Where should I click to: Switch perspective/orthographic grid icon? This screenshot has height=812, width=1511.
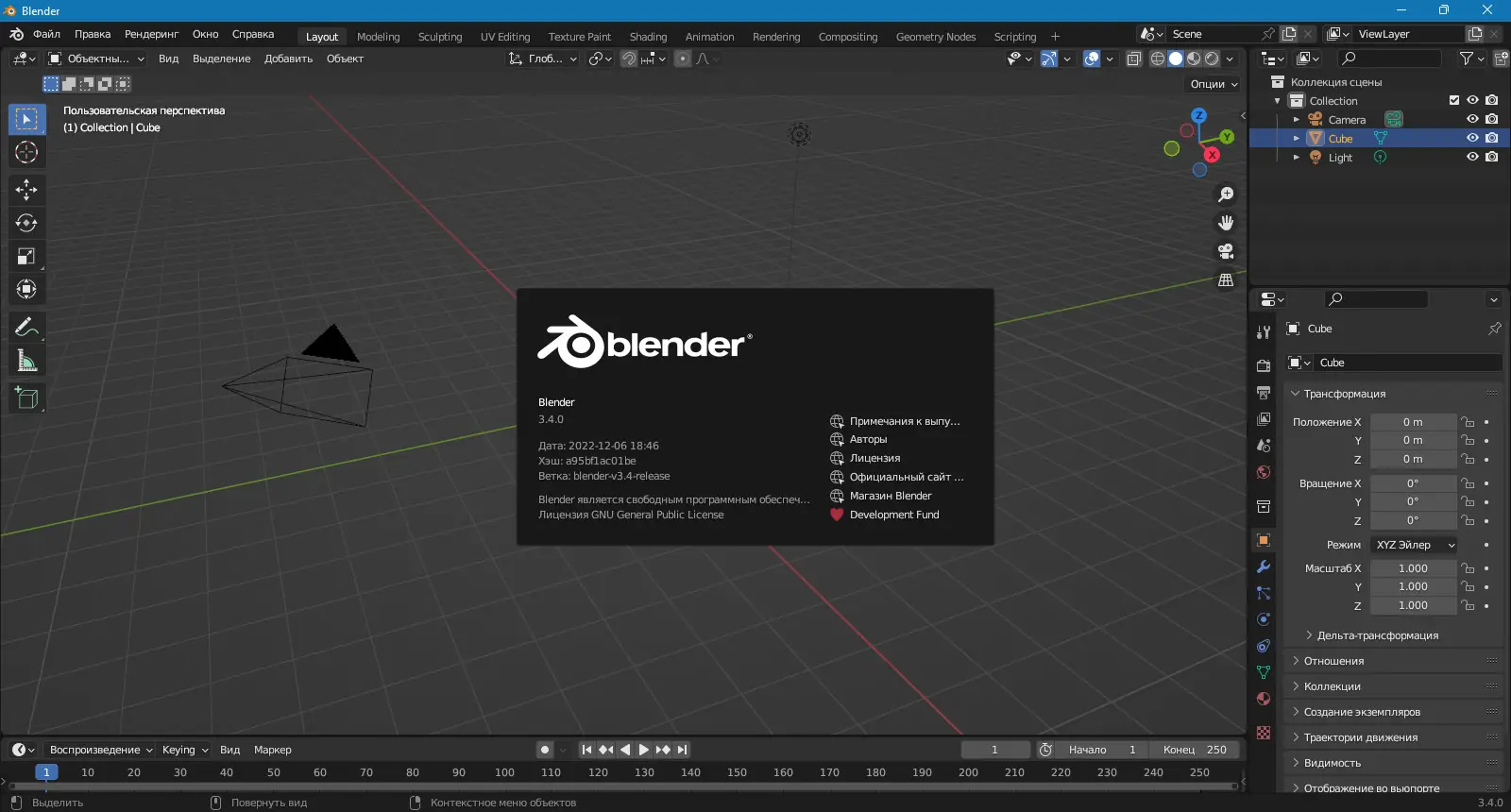(1226, 280)
